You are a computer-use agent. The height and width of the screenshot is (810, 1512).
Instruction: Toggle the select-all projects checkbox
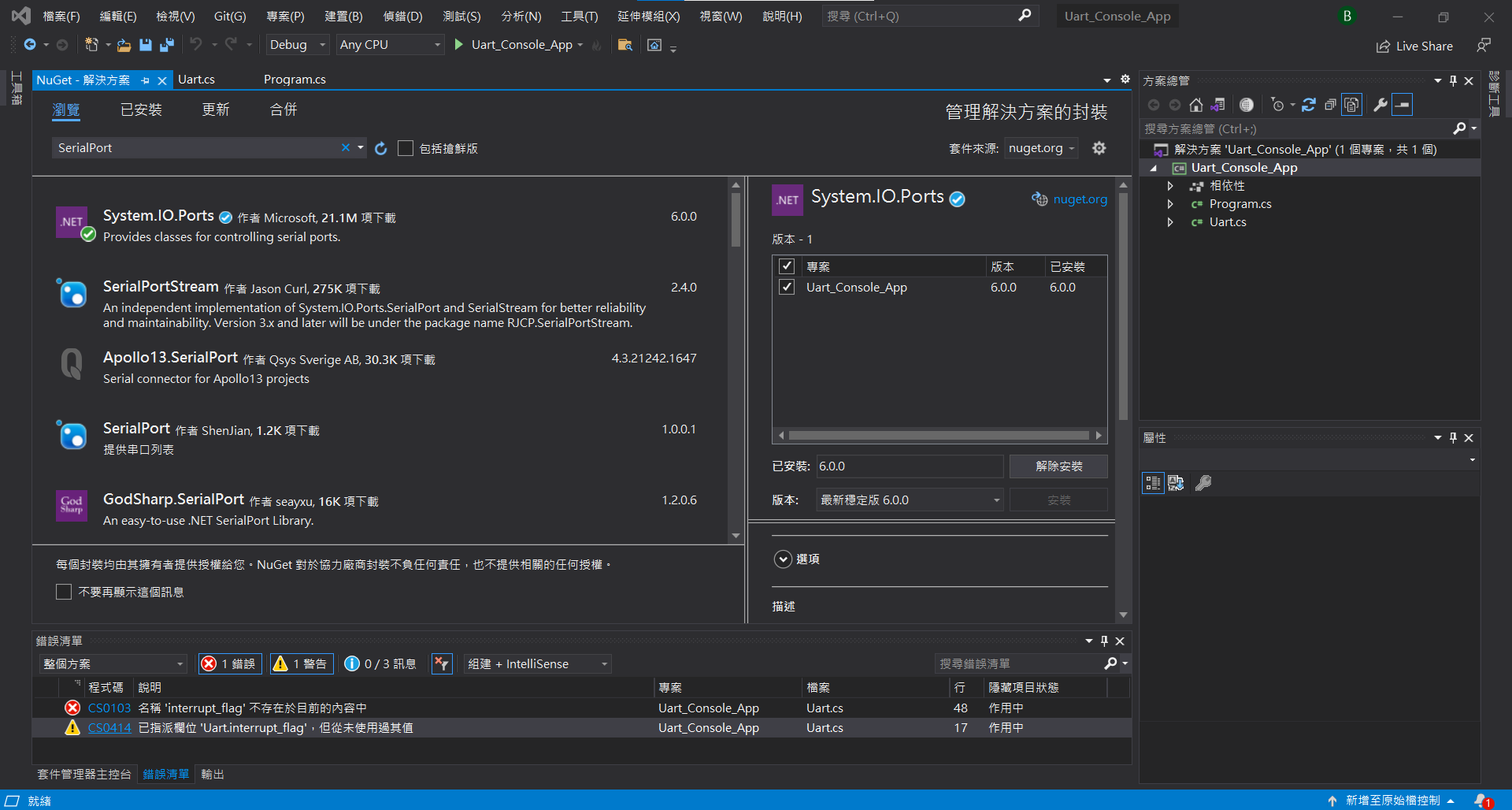coord(787,266)
